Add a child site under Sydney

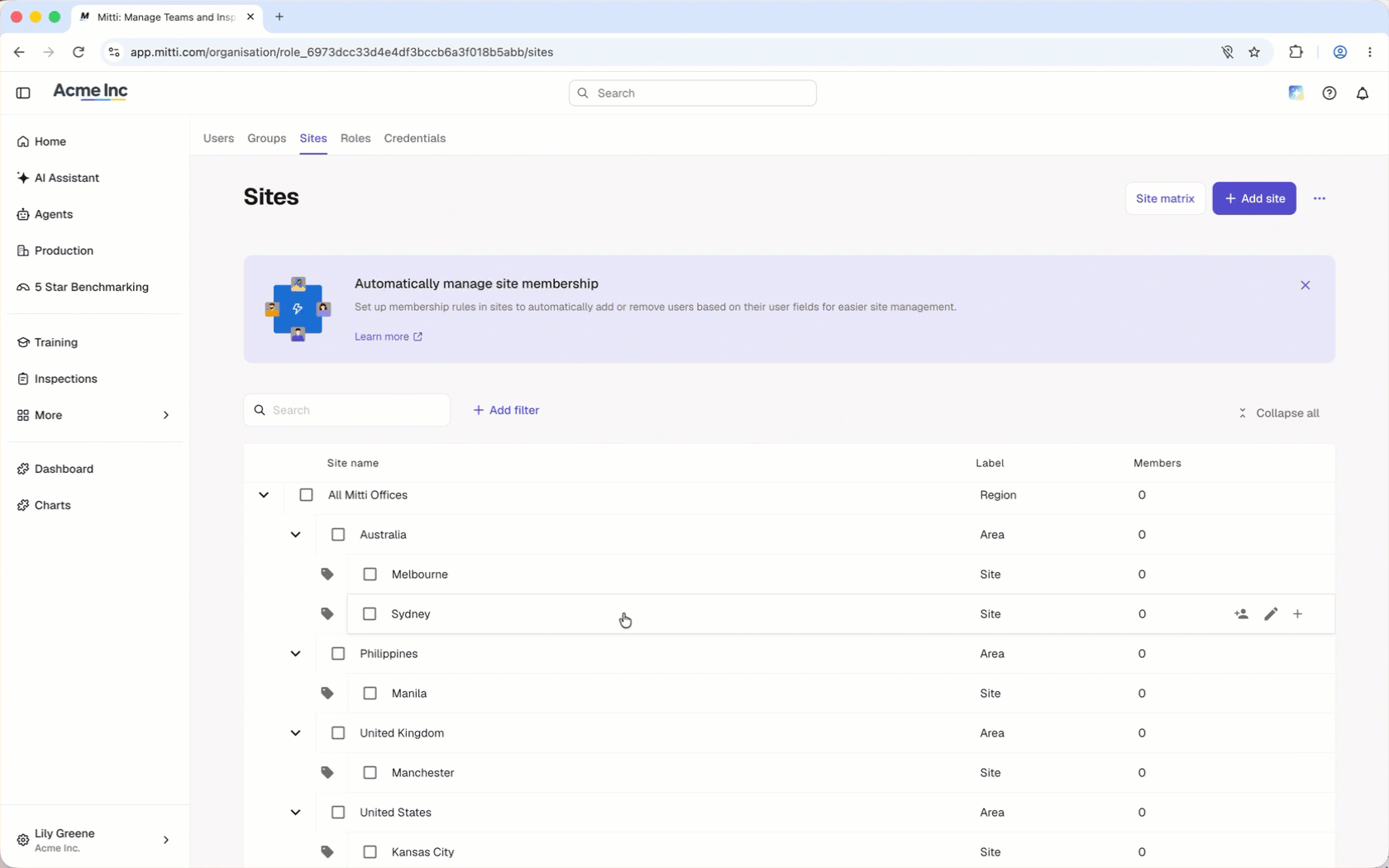tap(1298, 614)
